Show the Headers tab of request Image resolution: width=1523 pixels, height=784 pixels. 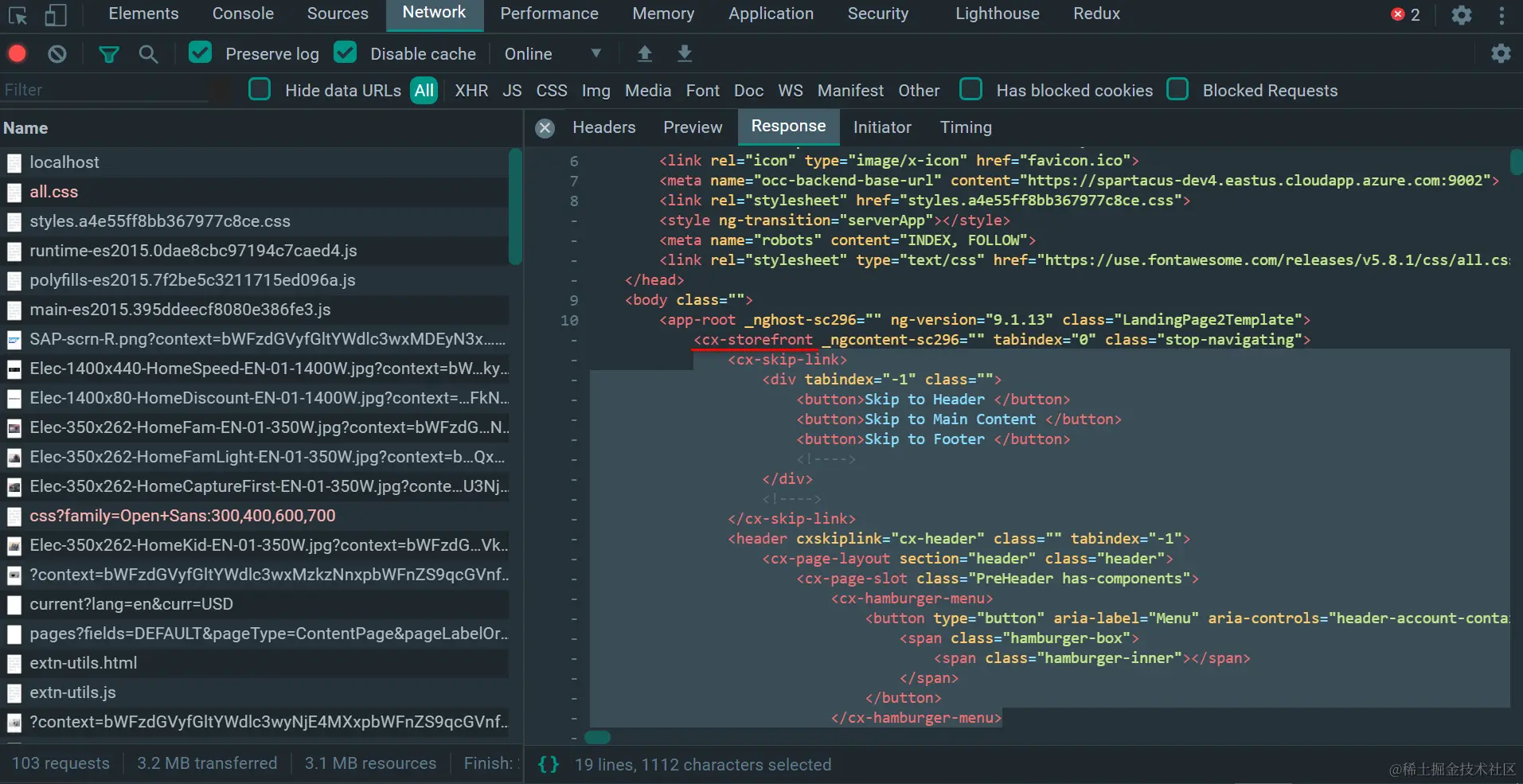pos(604,127)
